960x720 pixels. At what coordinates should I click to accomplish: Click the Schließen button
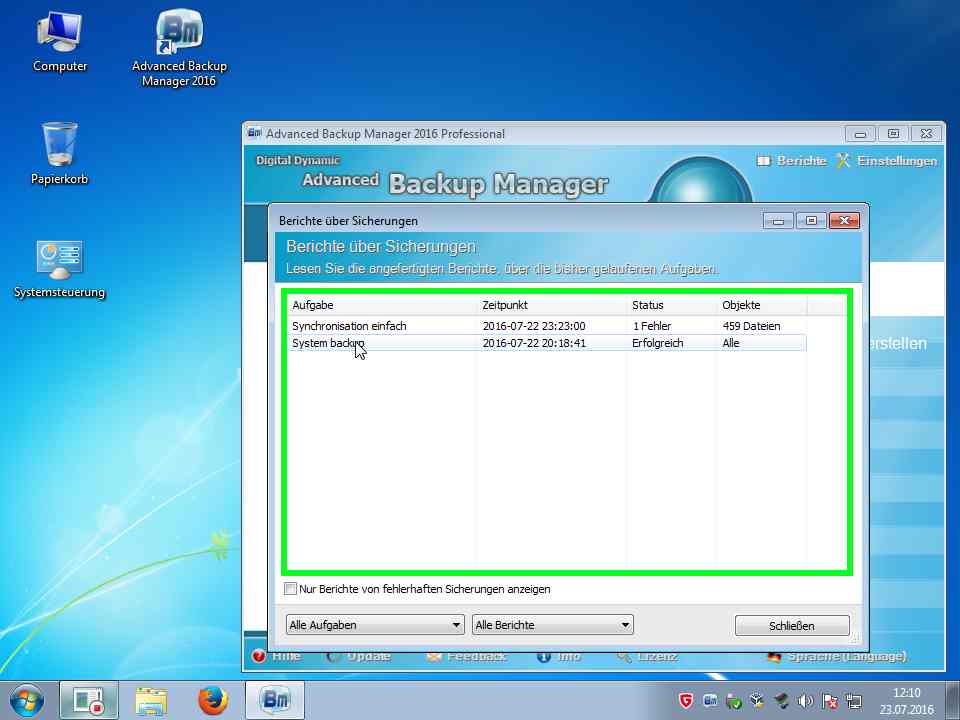pyautogui.click(x=792, y=626)
